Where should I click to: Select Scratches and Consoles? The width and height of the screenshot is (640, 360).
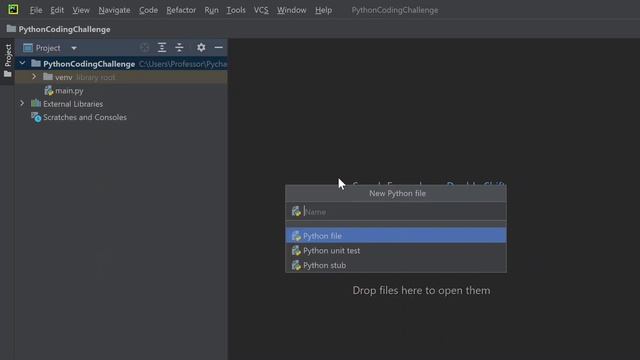85,117
